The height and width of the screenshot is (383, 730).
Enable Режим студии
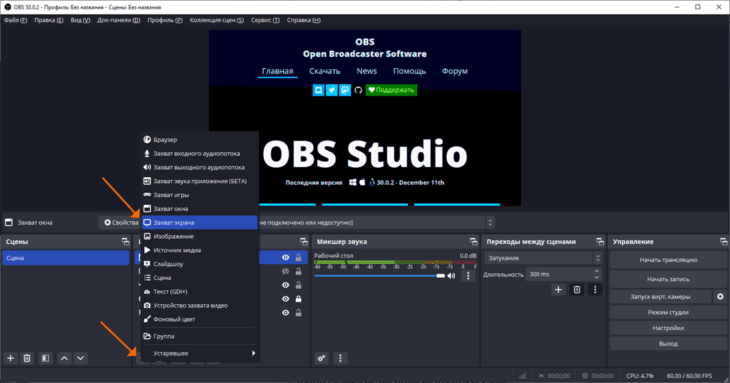click(668, 312)
